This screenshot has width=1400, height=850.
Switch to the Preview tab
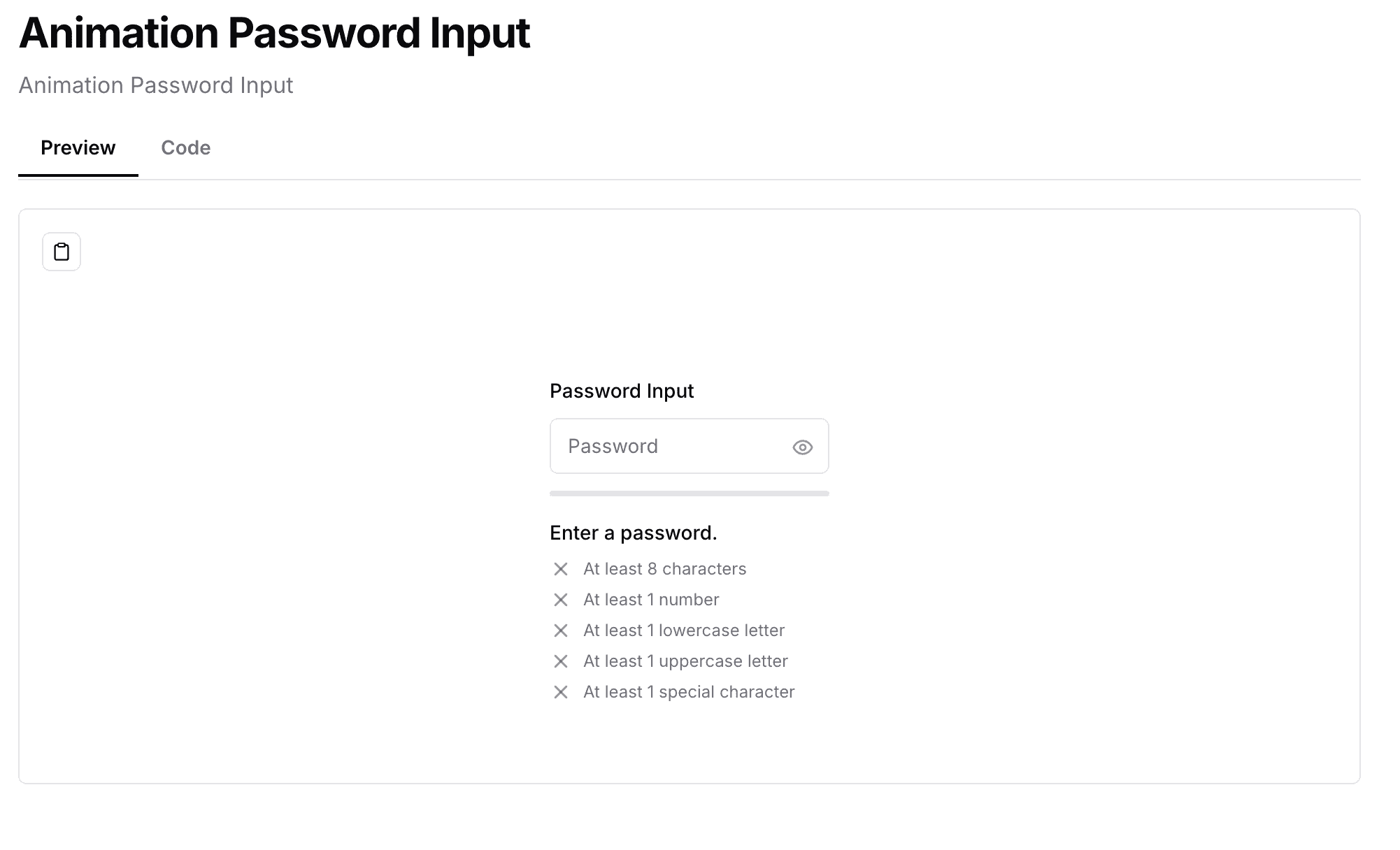78,148
